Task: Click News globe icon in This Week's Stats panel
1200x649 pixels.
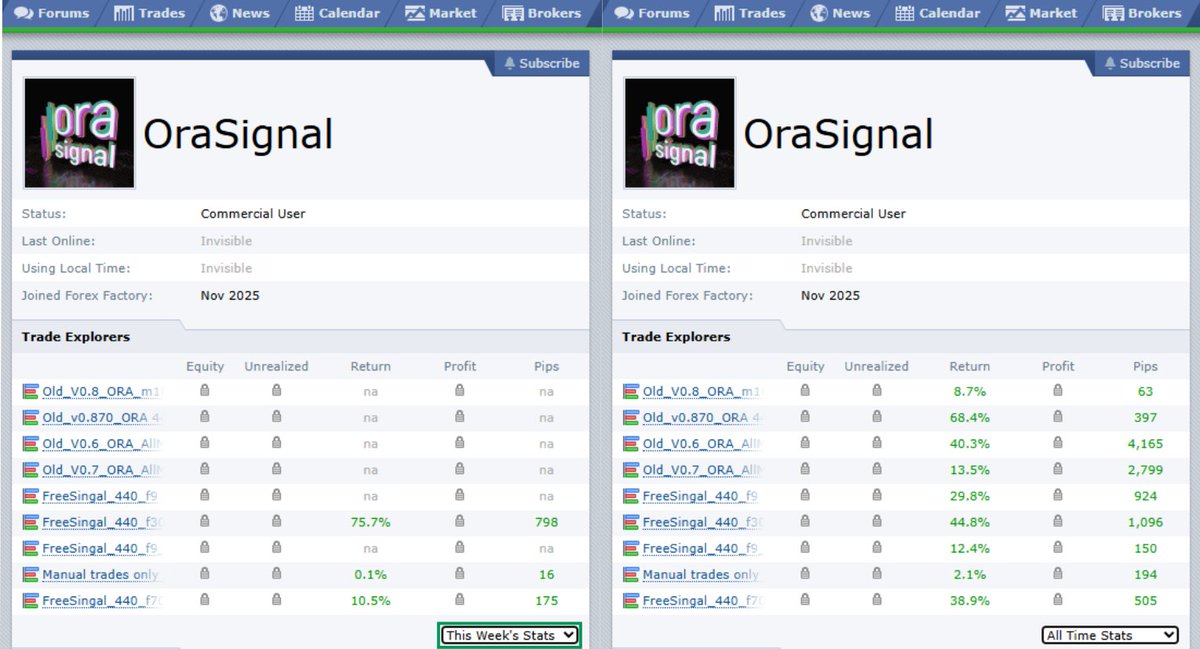Action: pyautogui.click(x=218, y=14)
